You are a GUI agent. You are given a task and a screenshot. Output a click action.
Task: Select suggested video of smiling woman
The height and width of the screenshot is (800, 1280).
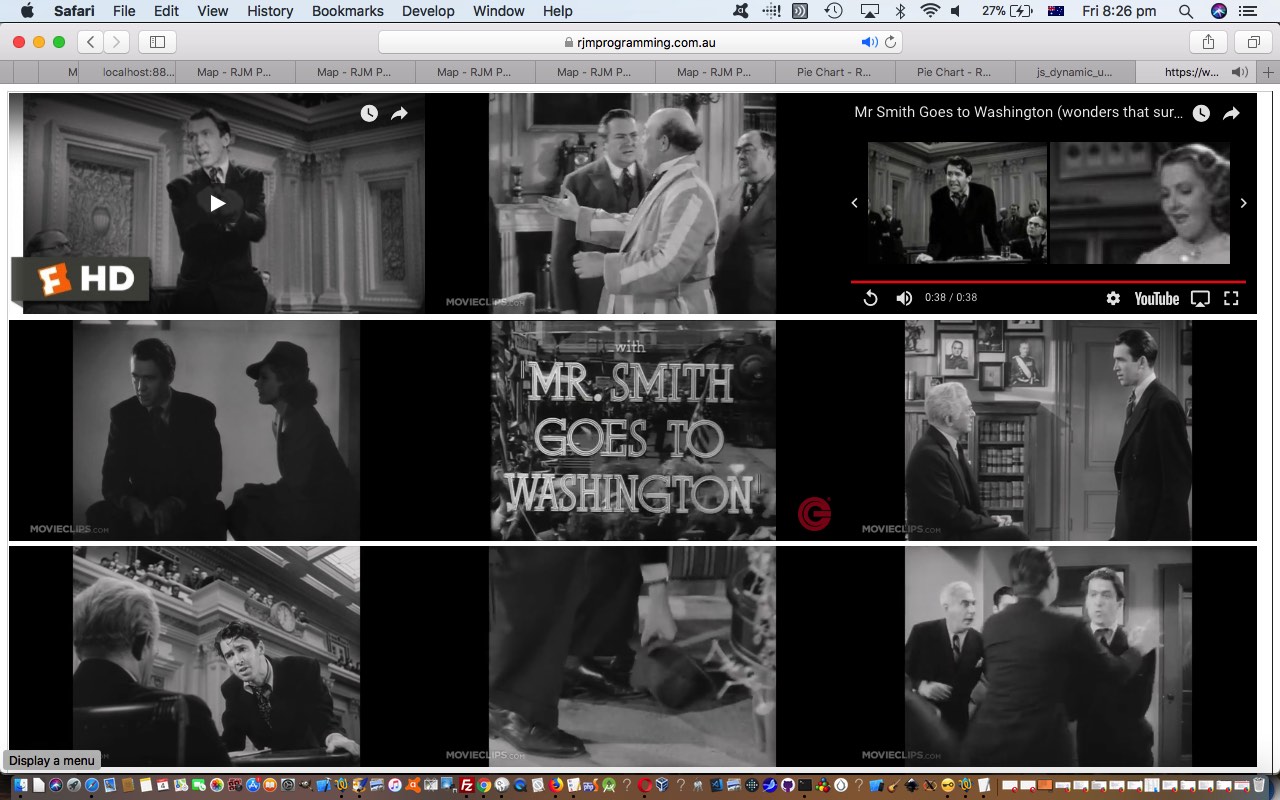tap(1139, 203)
